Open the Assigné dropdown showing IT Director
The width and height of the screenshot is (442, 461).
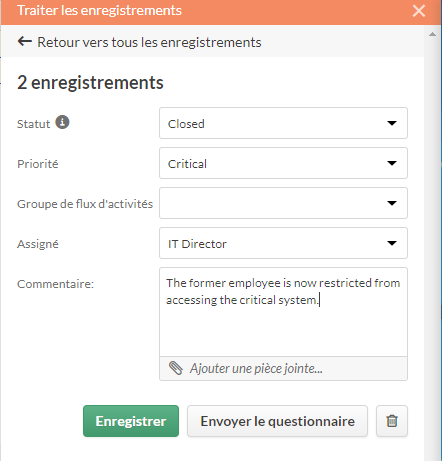click(x=283, y=243)
